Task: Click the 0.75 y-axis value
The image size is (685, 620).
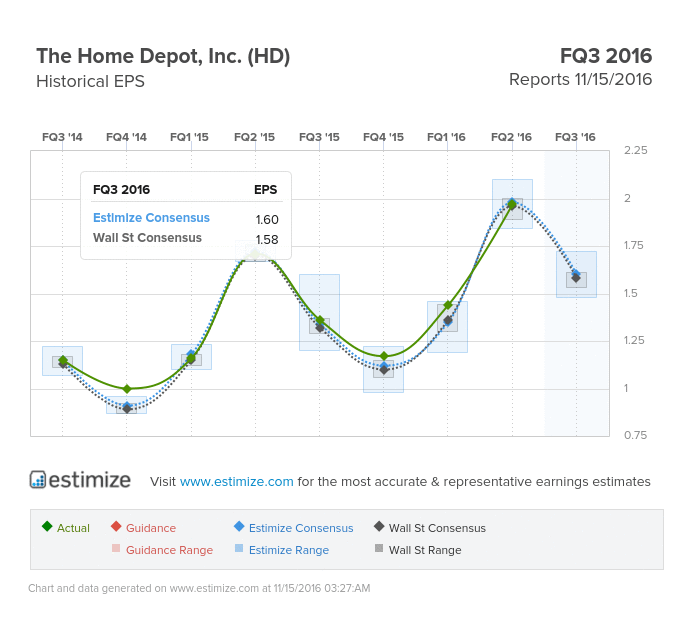Action: (x=636, y=435)
